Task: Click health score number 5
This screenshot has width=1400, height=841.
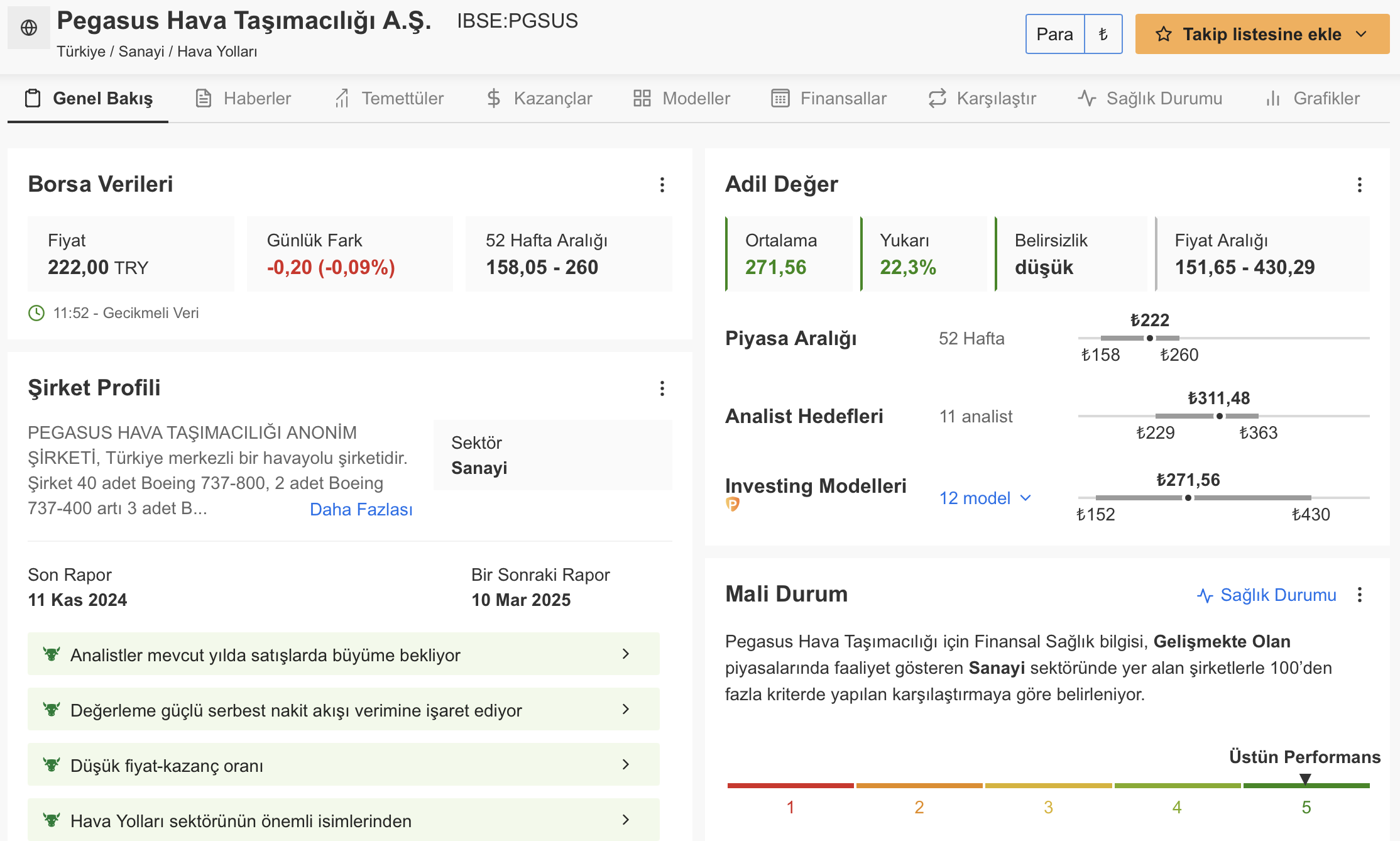Action: click(1306, 807)
